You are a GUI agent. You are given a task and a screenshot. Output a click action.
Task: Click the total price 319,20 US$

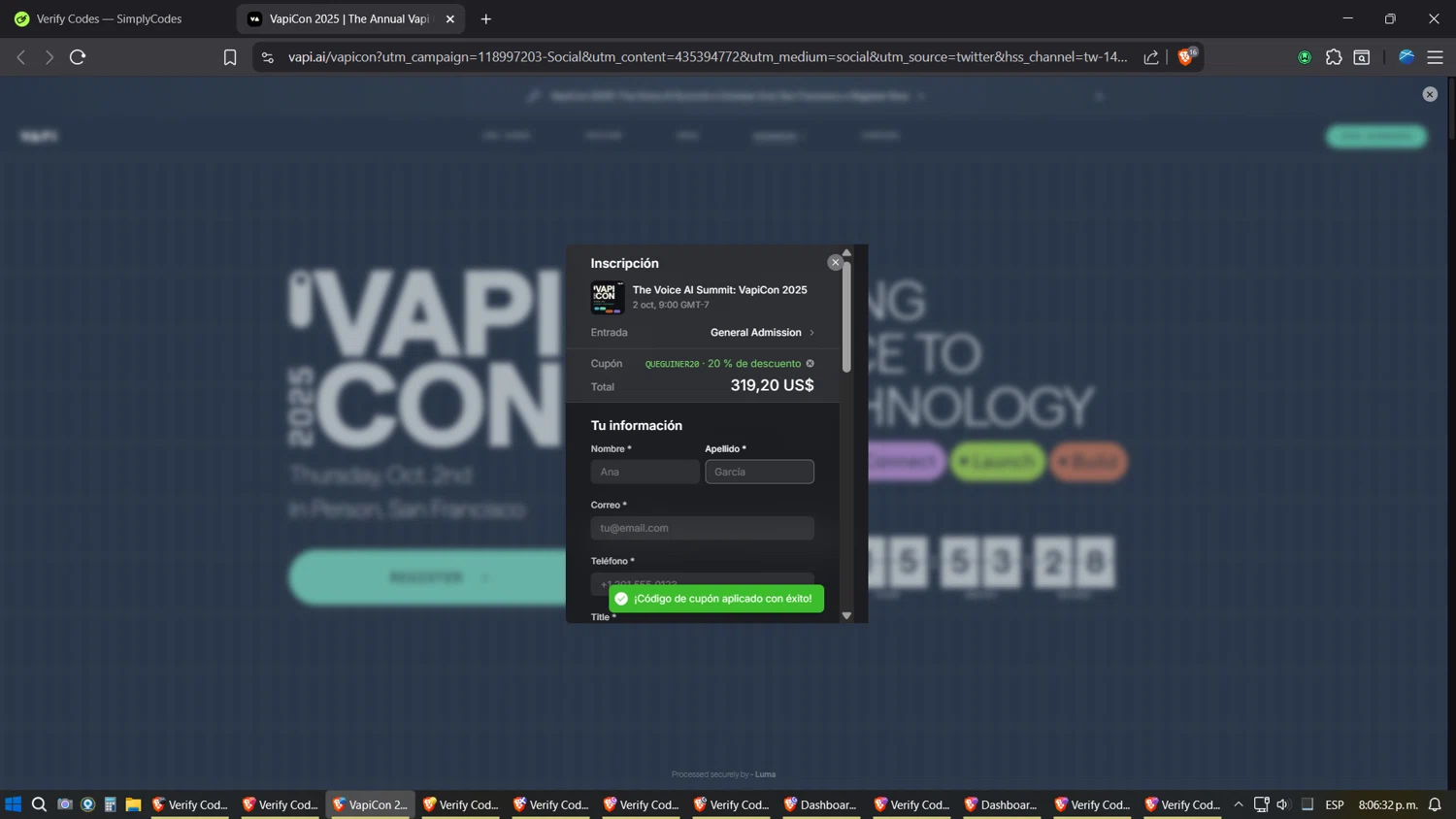pyautogui.click(x=773, y=385)
